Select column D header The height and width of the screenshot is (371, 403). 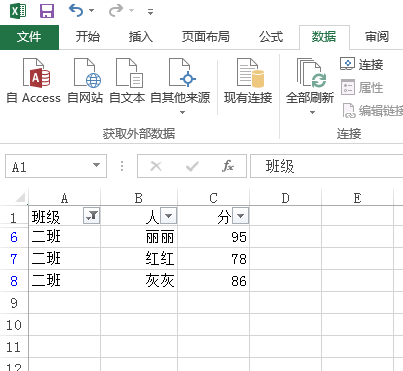pyautogui.click(x=286, y=198)
